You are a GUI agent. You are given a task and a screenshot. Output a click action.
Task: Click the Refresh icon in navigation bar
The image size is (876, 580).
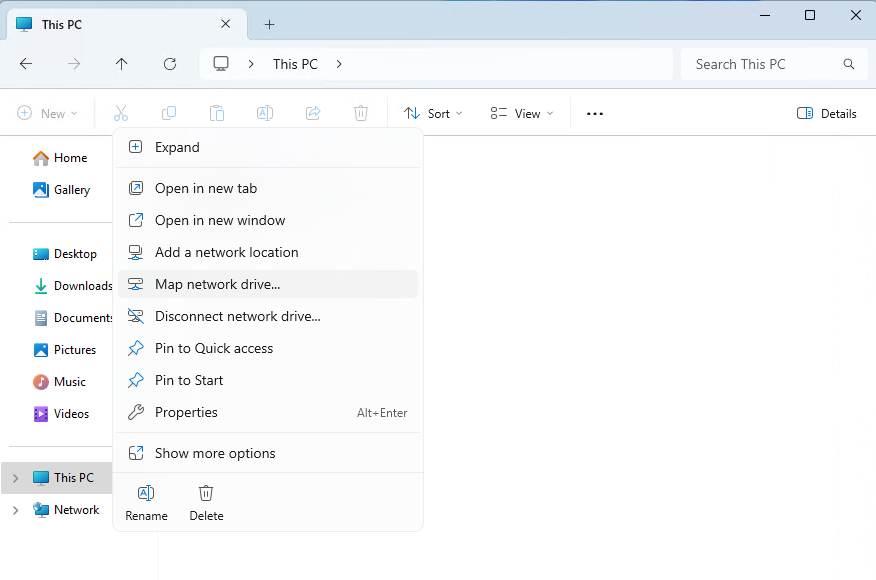point(170,64)
